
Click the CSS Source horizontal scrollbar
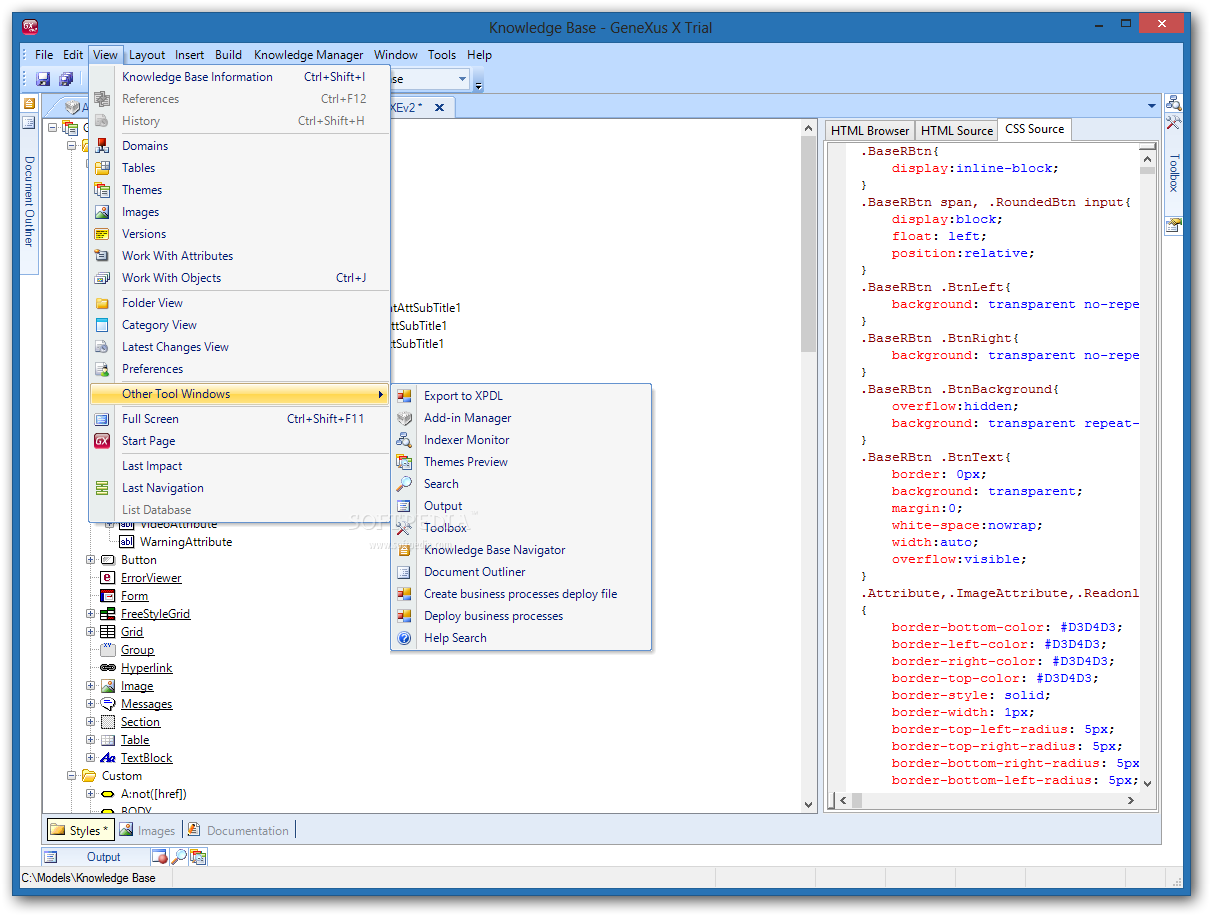click(986, 800)
